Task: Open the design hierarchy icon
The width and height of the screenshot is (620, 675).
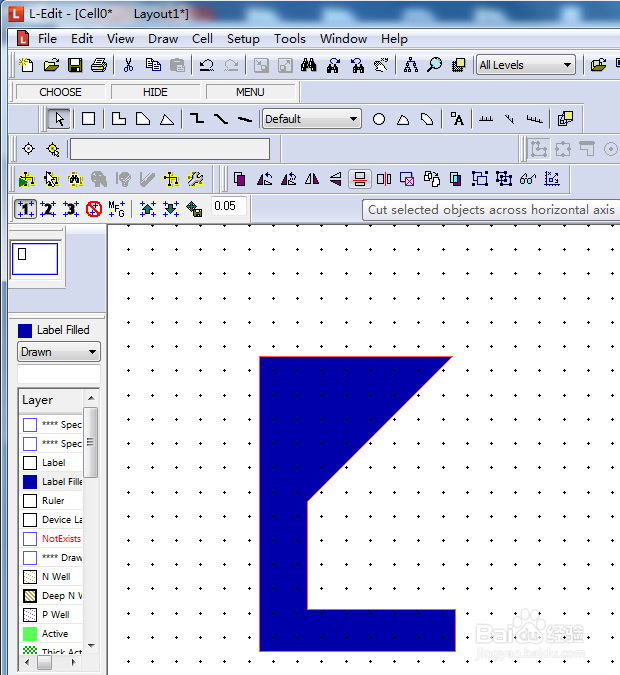Action: 410,65
